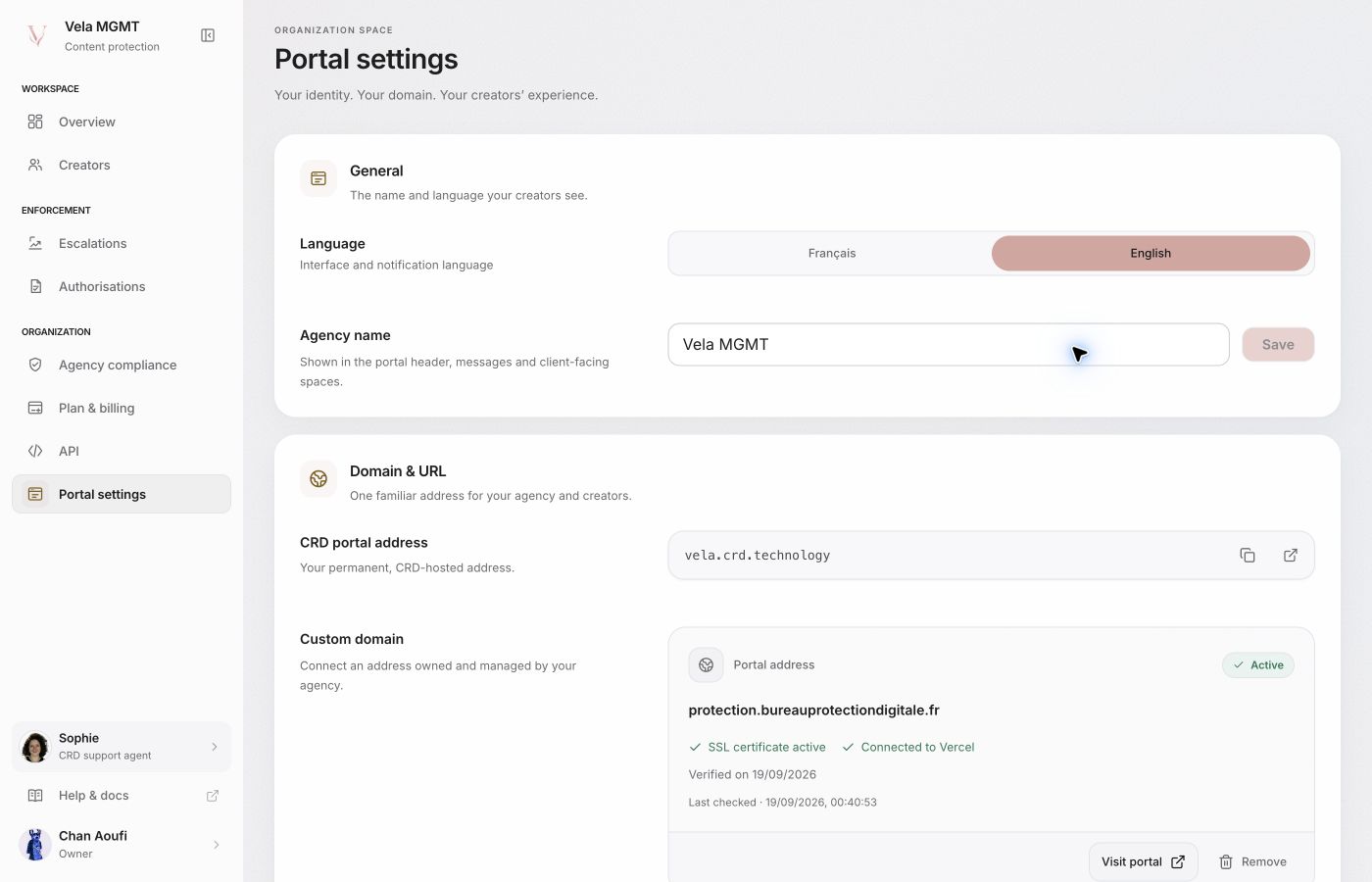
Task: Click the General section card icon
Action: (318, 178)
